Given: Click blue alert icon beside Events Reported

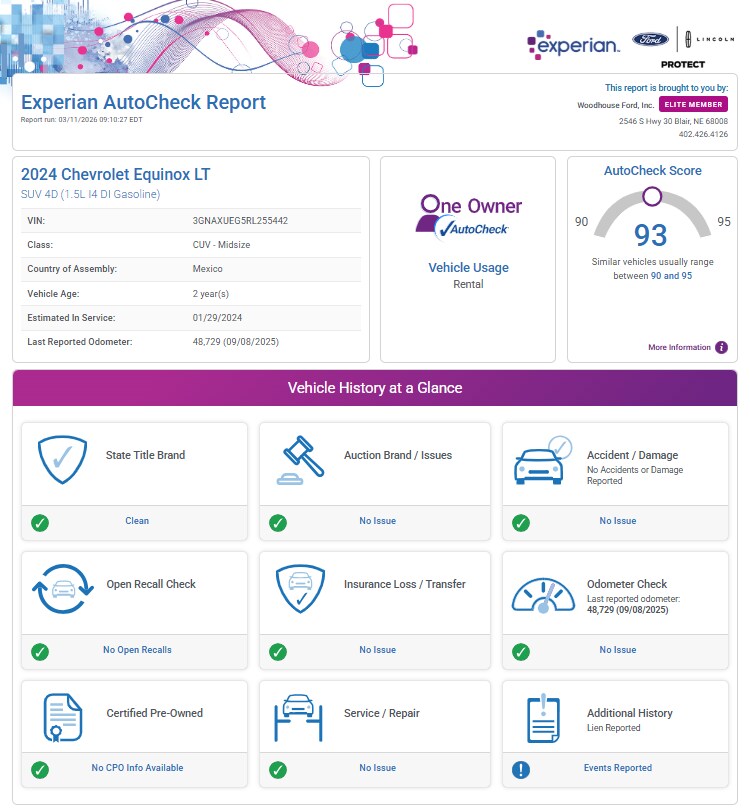Looking at the screenshot, I should click(521, 770).
